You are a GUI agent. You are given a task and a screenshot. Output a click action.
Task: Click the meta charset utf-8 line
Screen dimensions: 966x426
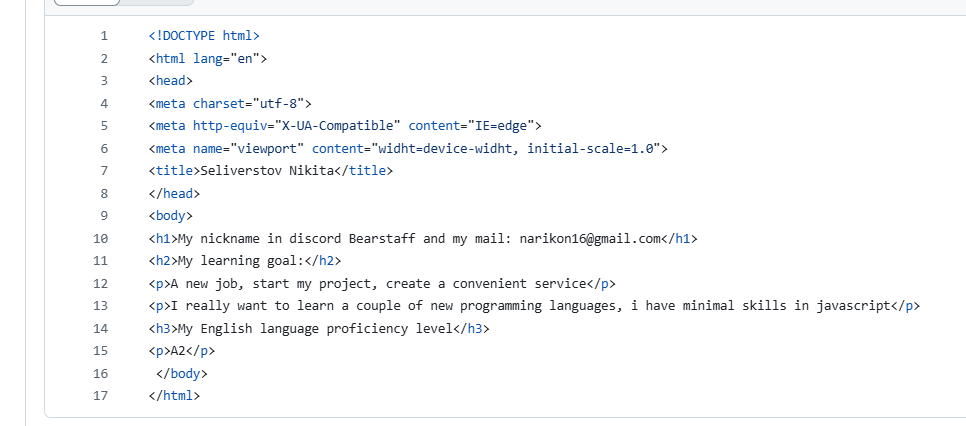[230, 104]
